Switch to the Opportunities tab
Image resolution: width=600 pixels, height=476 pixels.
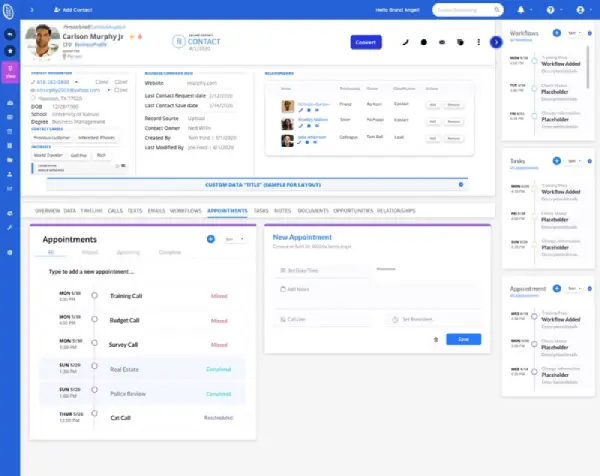click(x=353, y=211)
